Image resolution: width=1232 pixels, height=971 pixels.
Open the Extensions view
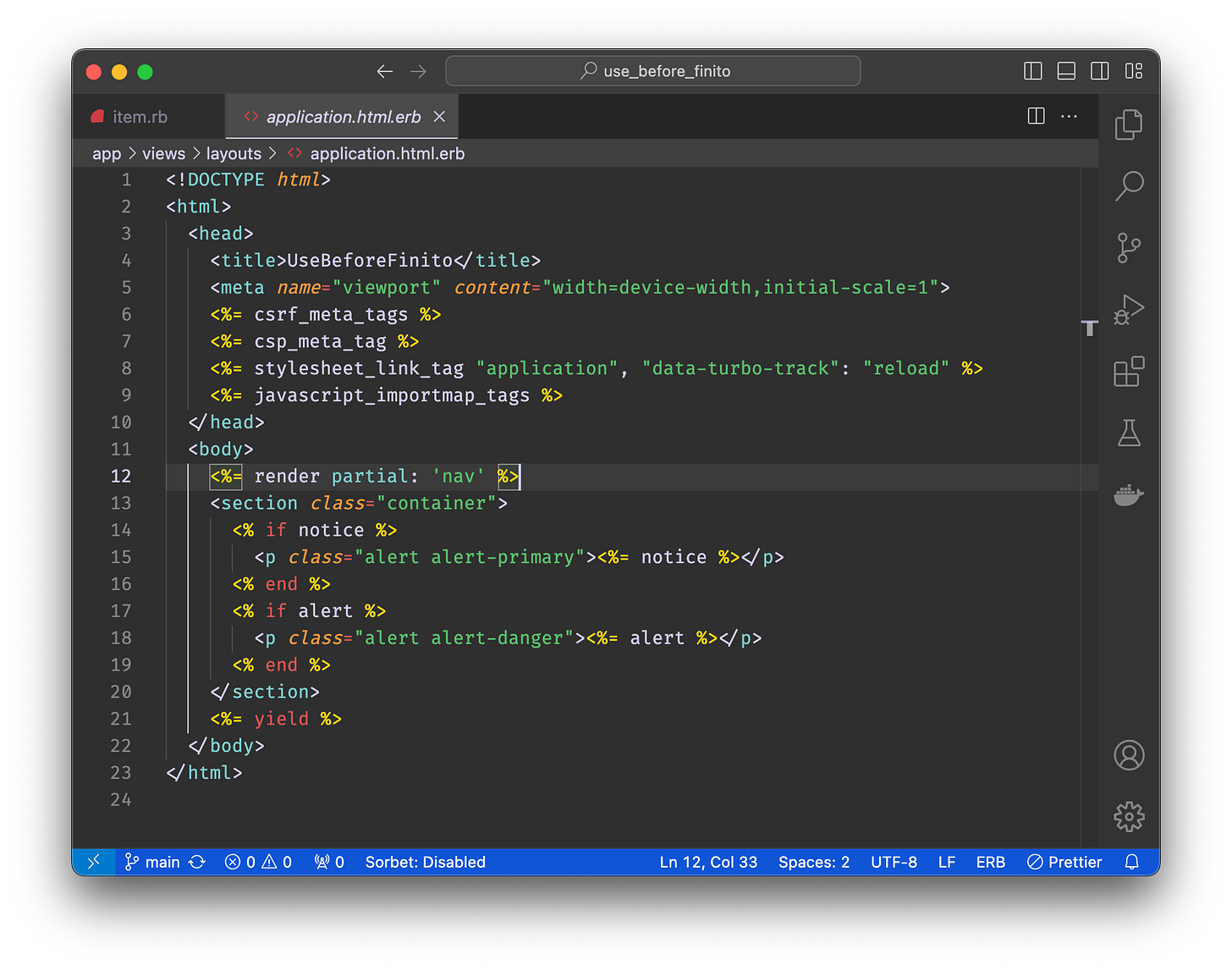coord(1129,372)
